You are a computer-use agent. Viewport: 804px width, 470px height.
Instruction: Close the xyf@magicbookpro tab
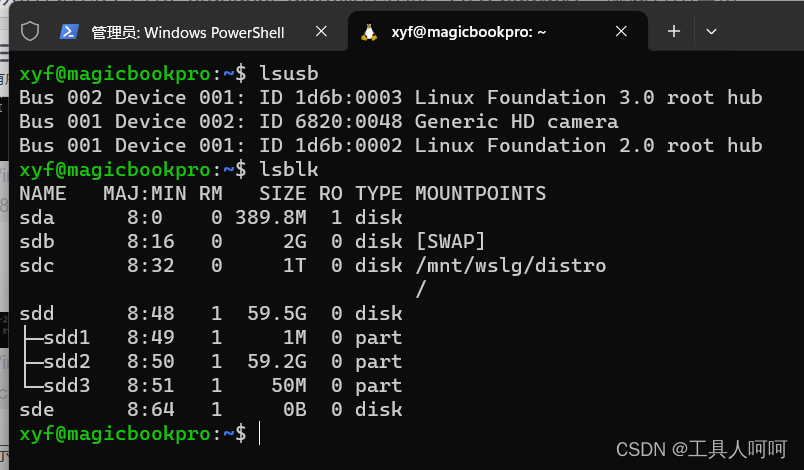(621, 32)
